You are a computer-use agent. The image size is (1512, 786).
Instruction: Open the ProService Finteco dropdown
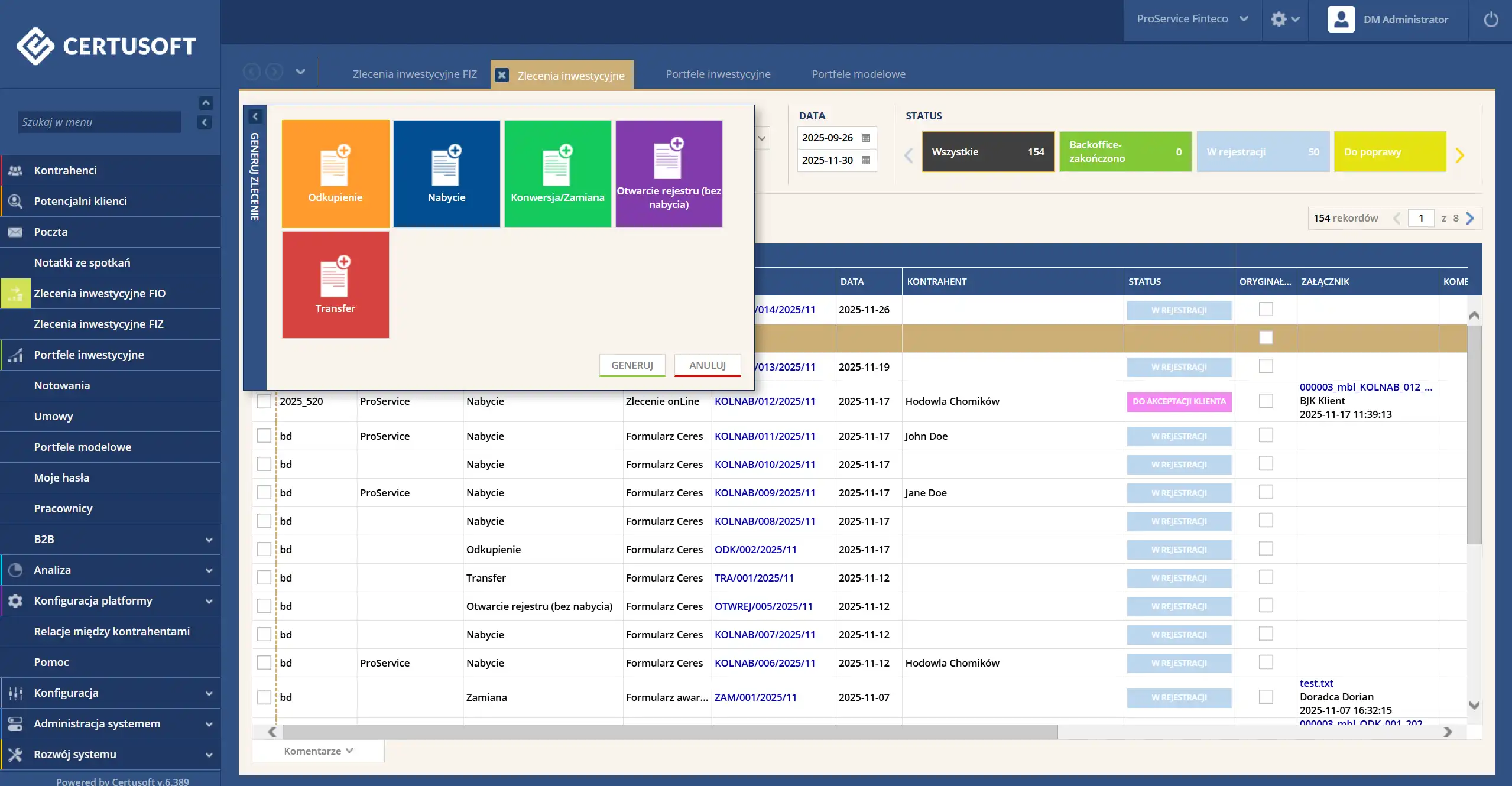pyautogui.click(x=1192, y=19)
